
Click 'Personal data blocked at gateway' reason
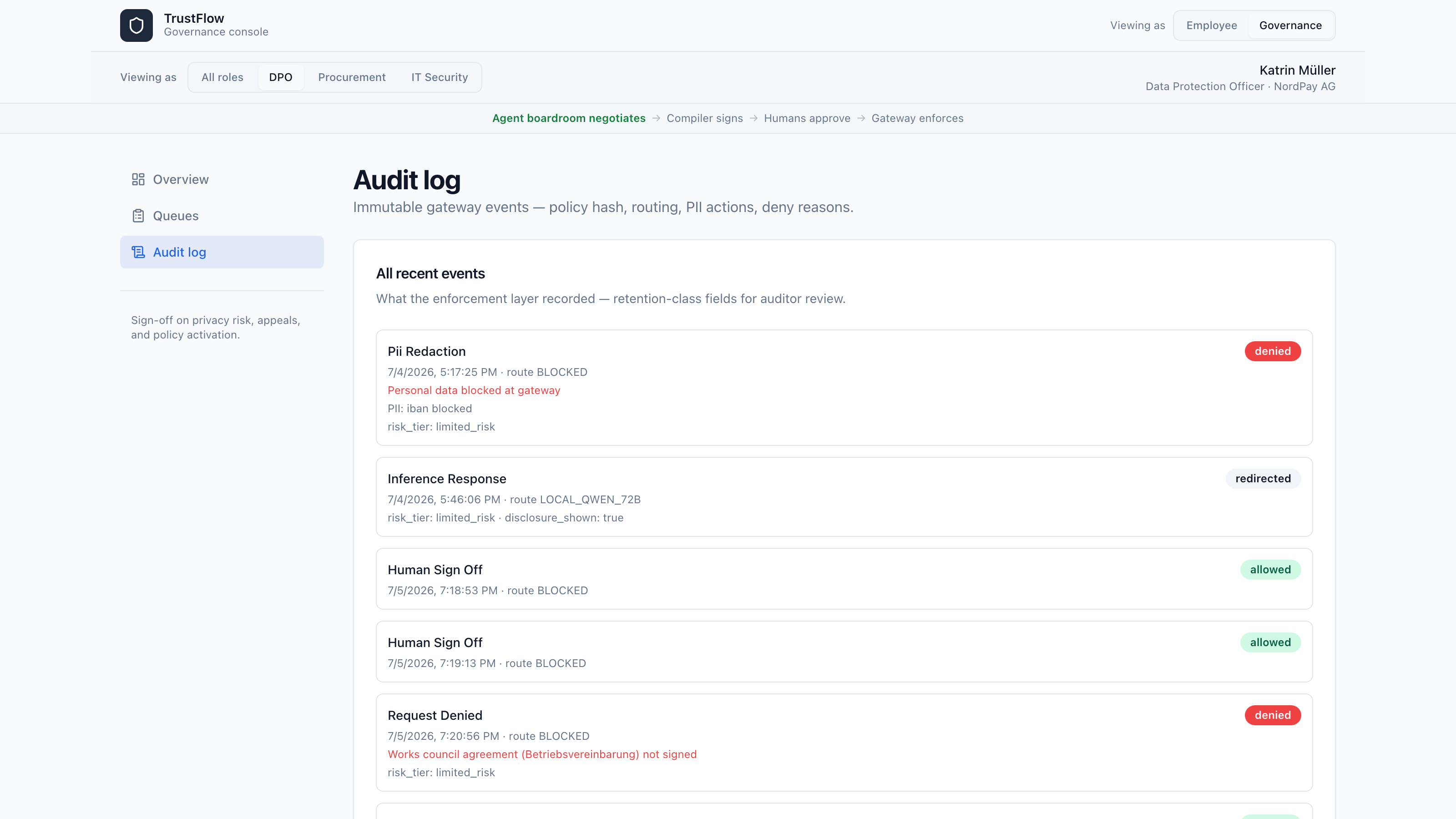(x=474, y=390)
